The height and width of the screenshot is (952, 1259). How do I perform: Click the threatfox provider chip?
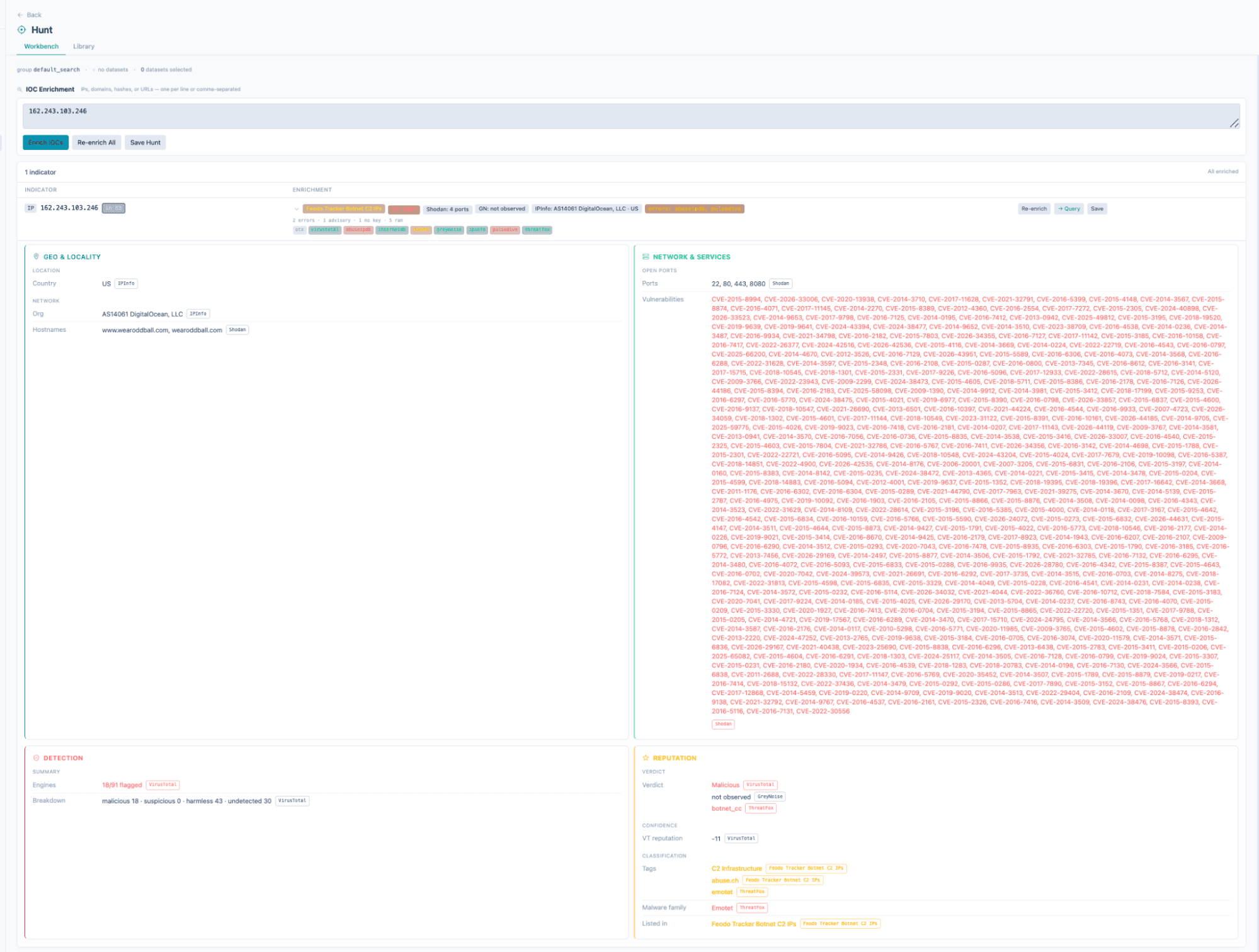click(x=537, y=230)
